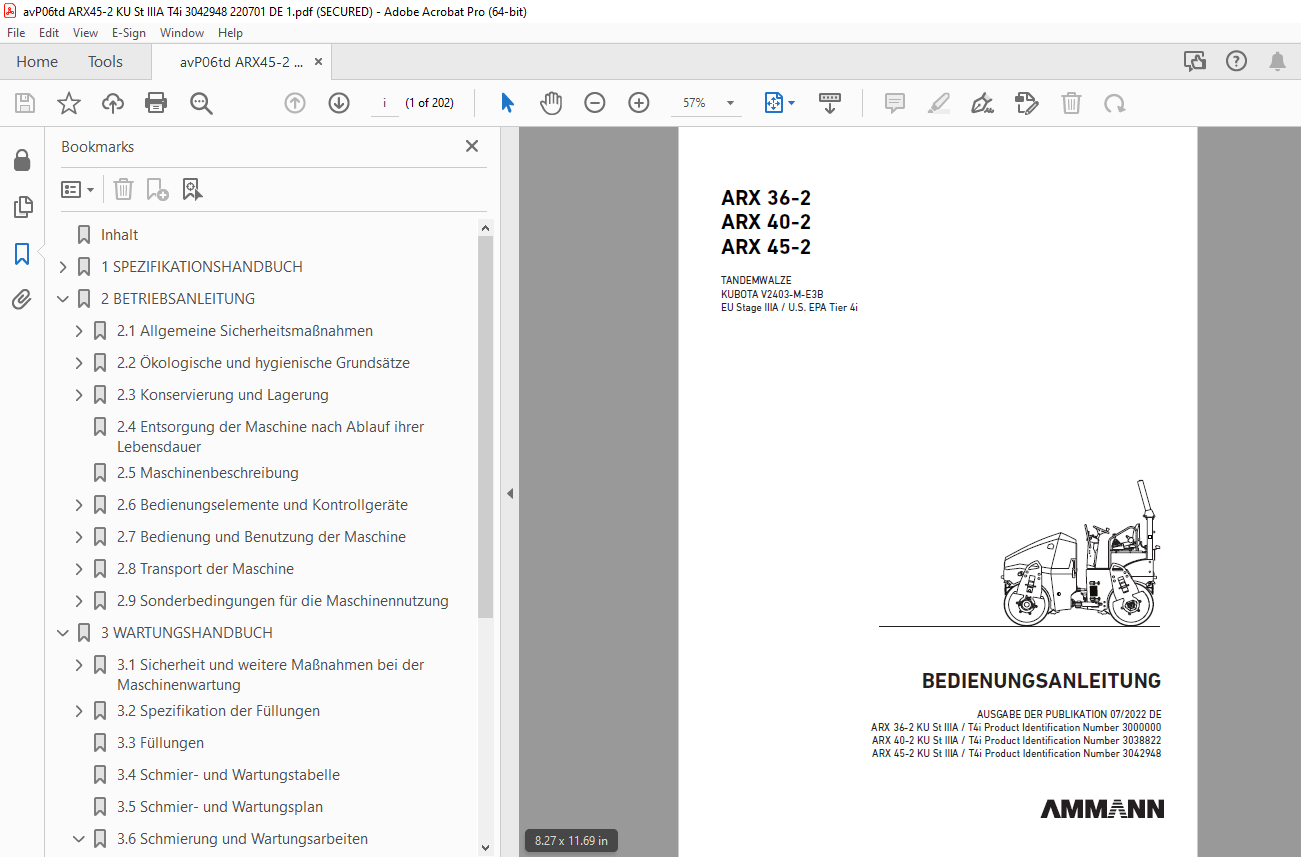This screenshot has height=857, width=1301.
Task: Open 3.4 Schmier- und Wartungstabelle bookmark
Action: (228, 775)
